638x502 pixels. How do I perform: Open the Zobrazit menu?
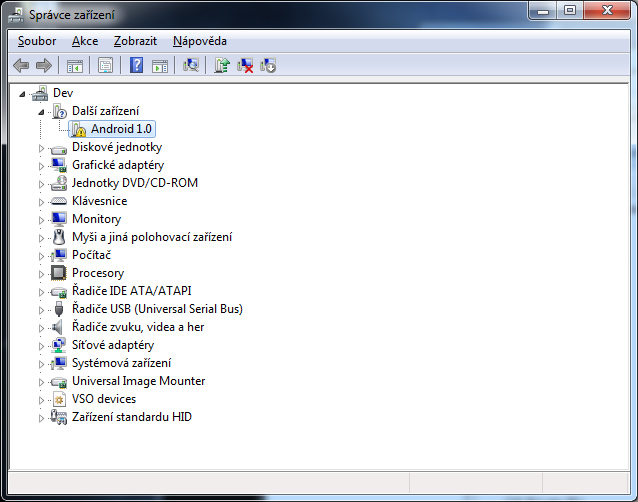coord(135,41)
